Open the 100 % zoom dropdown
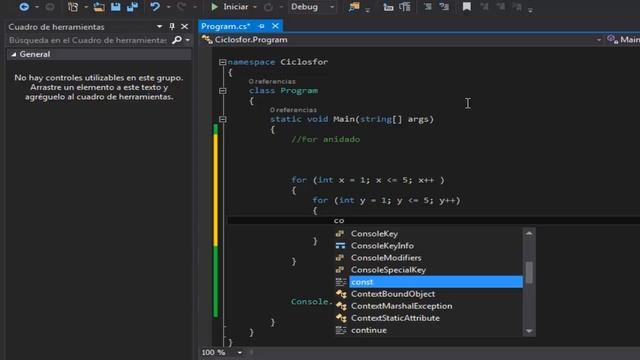640x360 pixels. (240, 352)
